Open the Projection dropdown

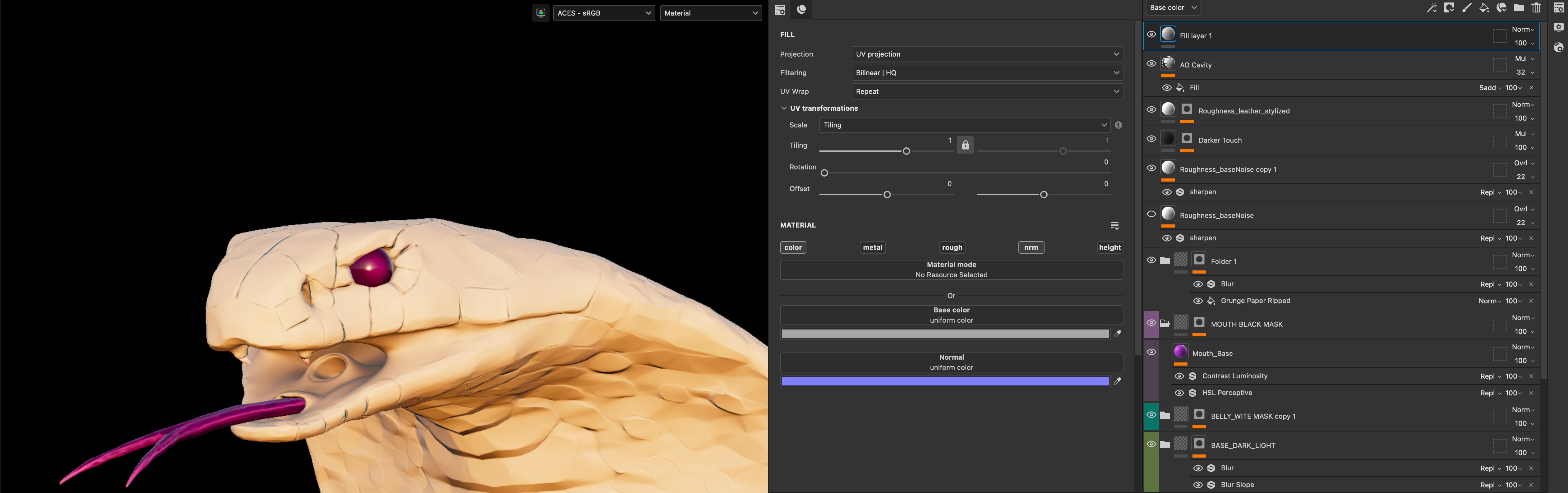[x=987, y=54]
